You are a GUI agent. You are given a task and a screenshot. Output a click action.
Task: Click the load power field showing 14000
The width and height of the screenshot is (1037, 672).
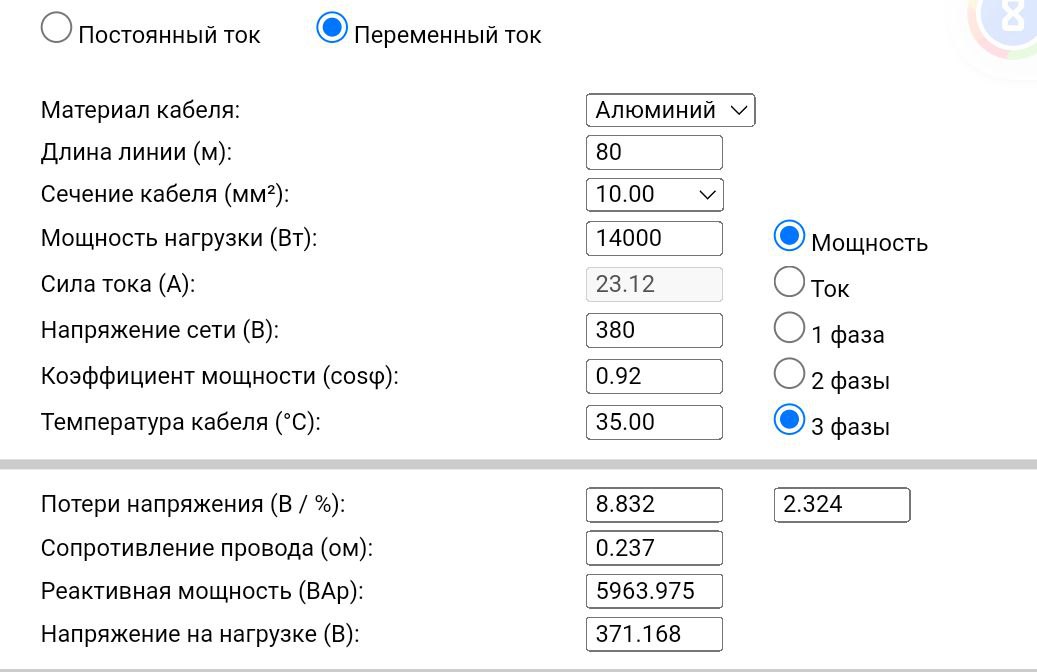pyautogui.click(x=654, y=238)
